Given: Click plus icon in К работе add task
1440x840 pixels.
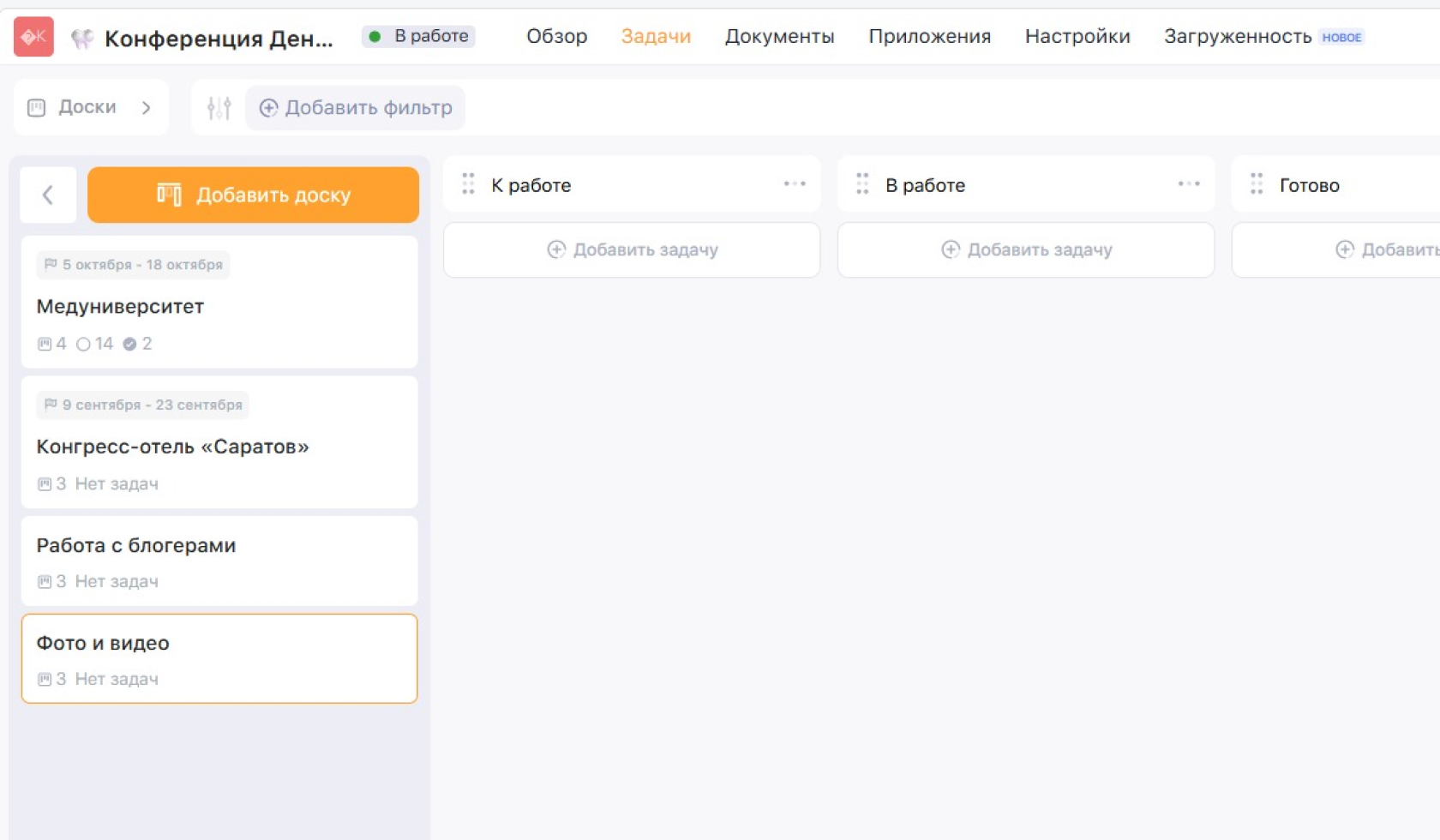Looking at the screenshot, I should (x=556, y=249).
